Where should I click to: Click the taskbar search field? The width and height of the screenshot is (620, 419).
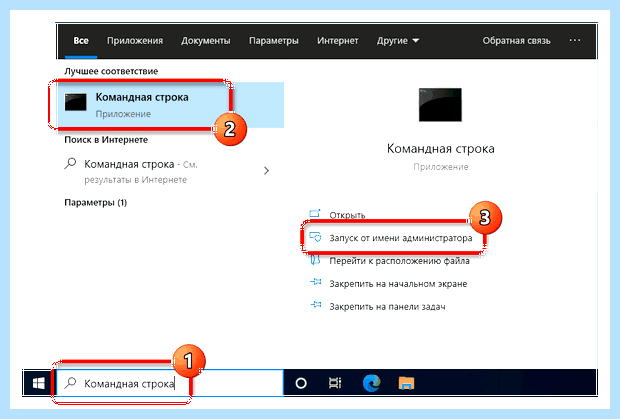point(170,383)
